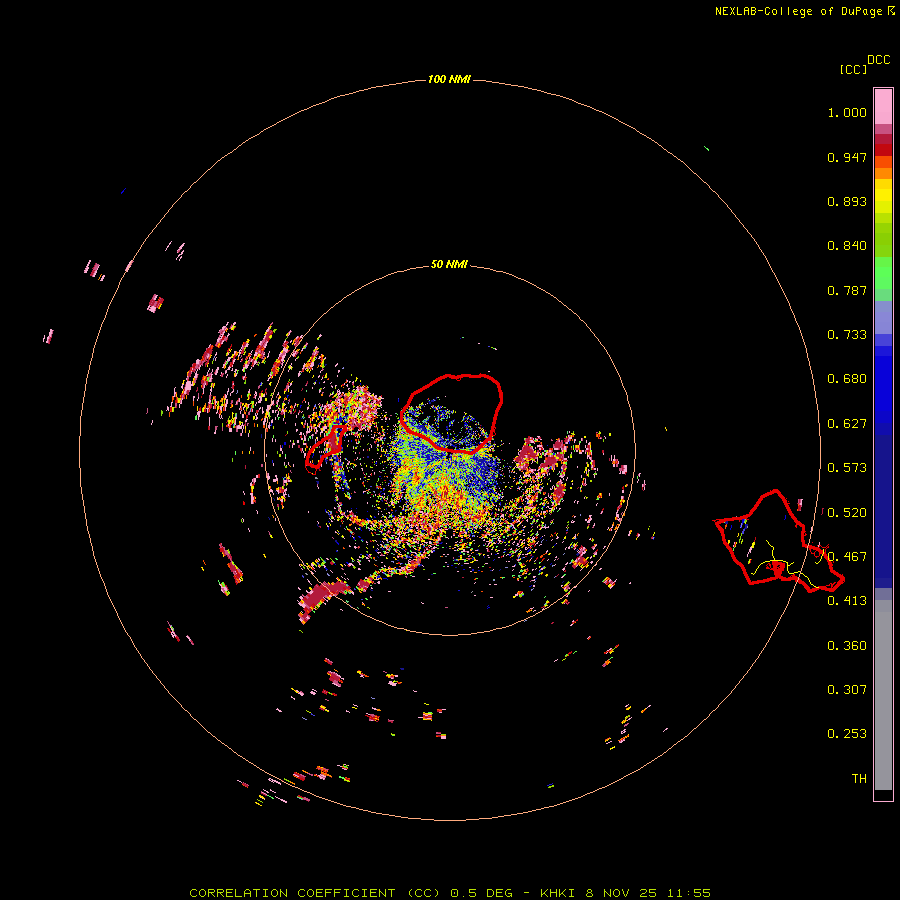Viewport: 900px width, 900px height.
Task: Pick the olive green swatch beside 0.840
Action: point(883,239)
